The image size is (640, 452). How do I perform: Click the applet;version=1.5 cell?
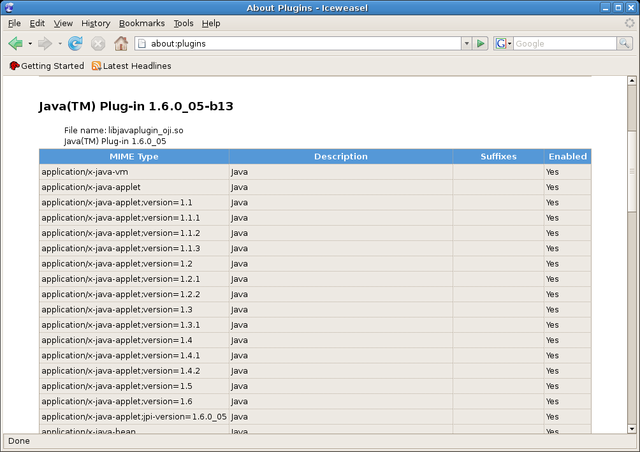tap(134, 386)
